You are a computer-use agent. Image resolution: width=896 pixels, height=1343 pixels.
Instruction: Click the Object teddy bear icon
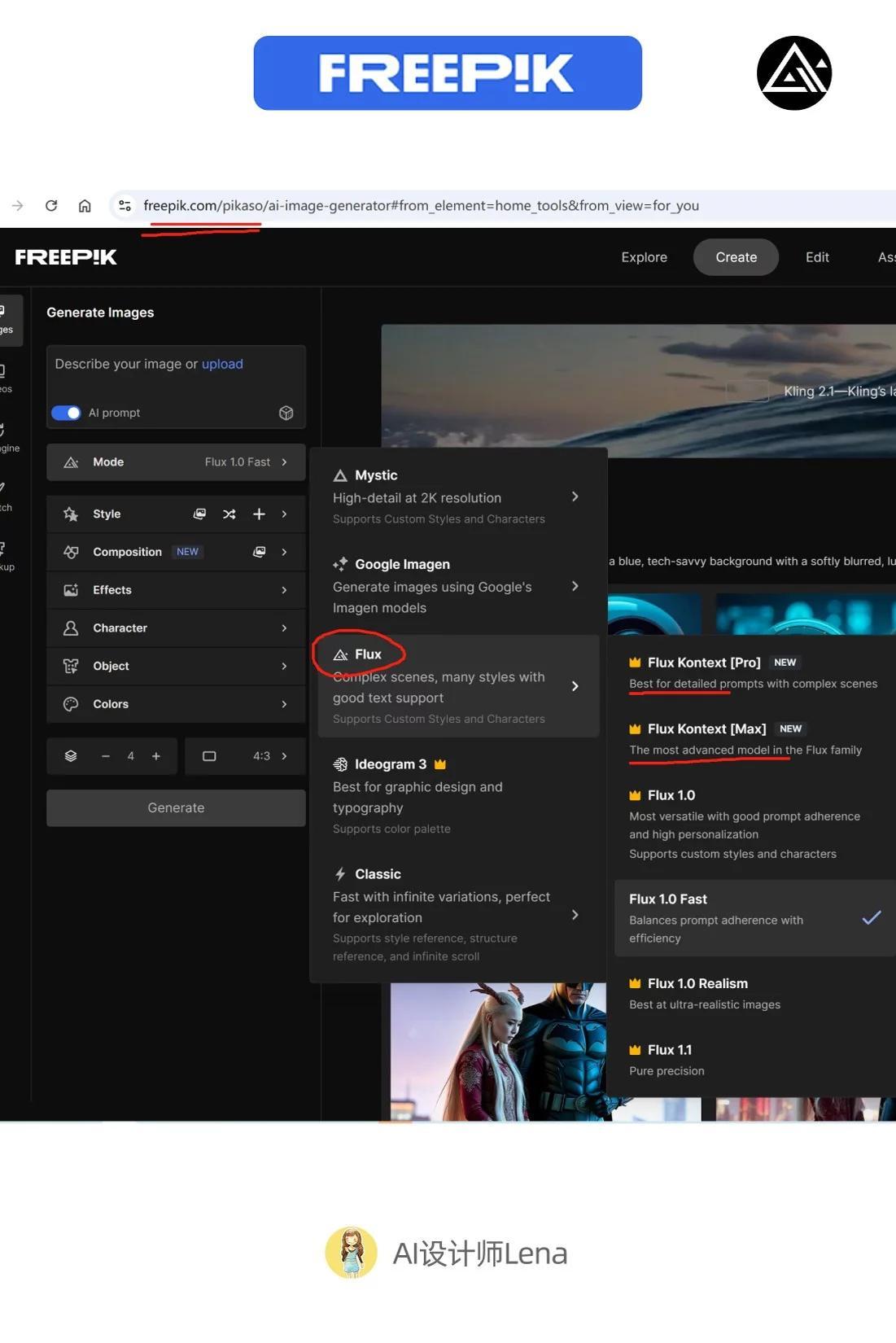(71, 667)
